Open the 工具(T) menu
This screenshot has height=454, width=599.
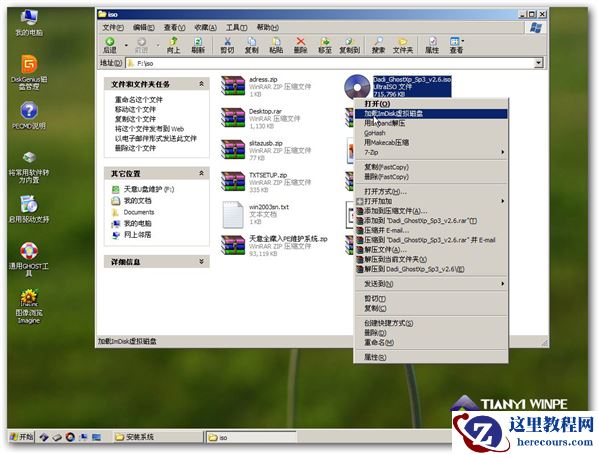pyautogui.click(x=236, y=28)
